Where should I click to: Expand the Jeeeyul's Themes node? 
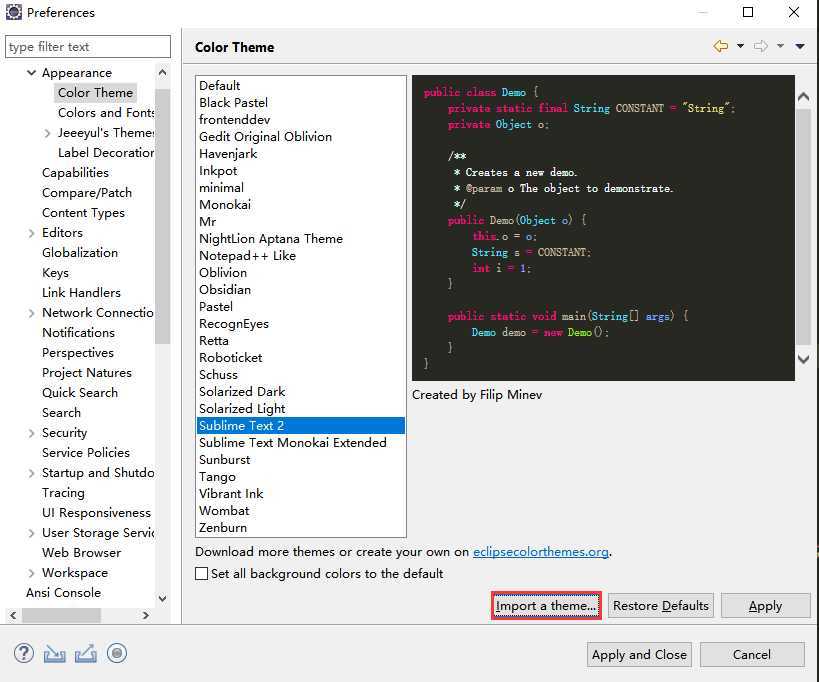pos(48,133)
